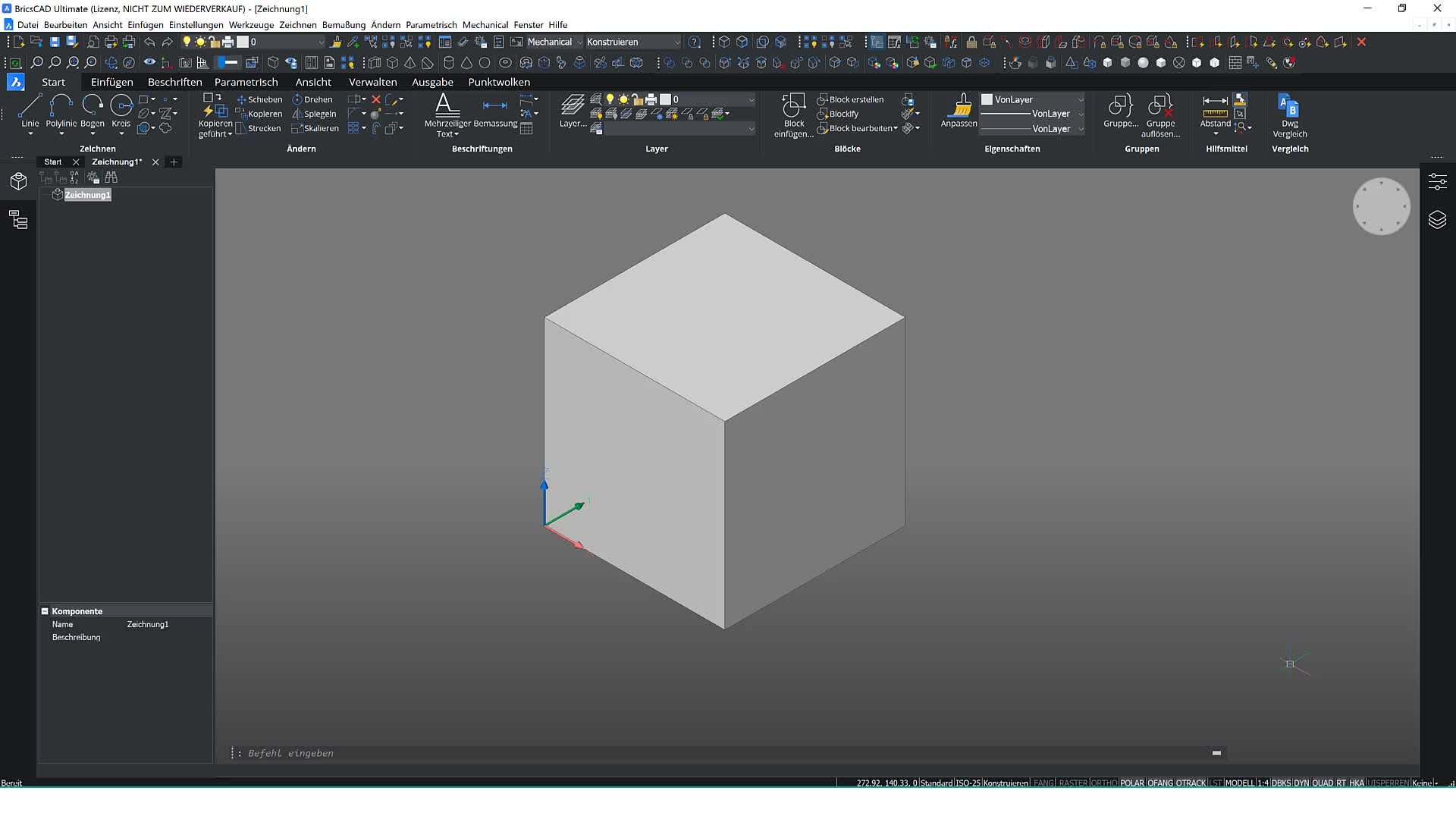Add a new drawing tab with plus
The image size is (1456, 819).
[174, 162]
